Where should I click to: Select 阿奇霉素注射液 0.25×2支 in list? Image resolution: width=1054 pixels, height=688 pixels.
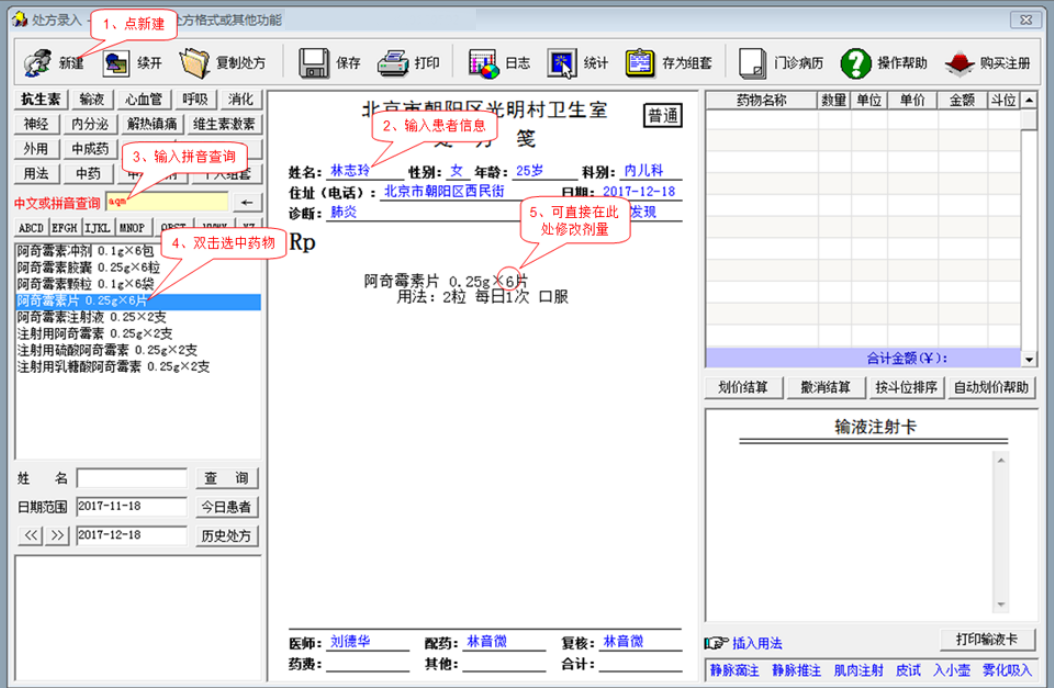pos(91,317)
